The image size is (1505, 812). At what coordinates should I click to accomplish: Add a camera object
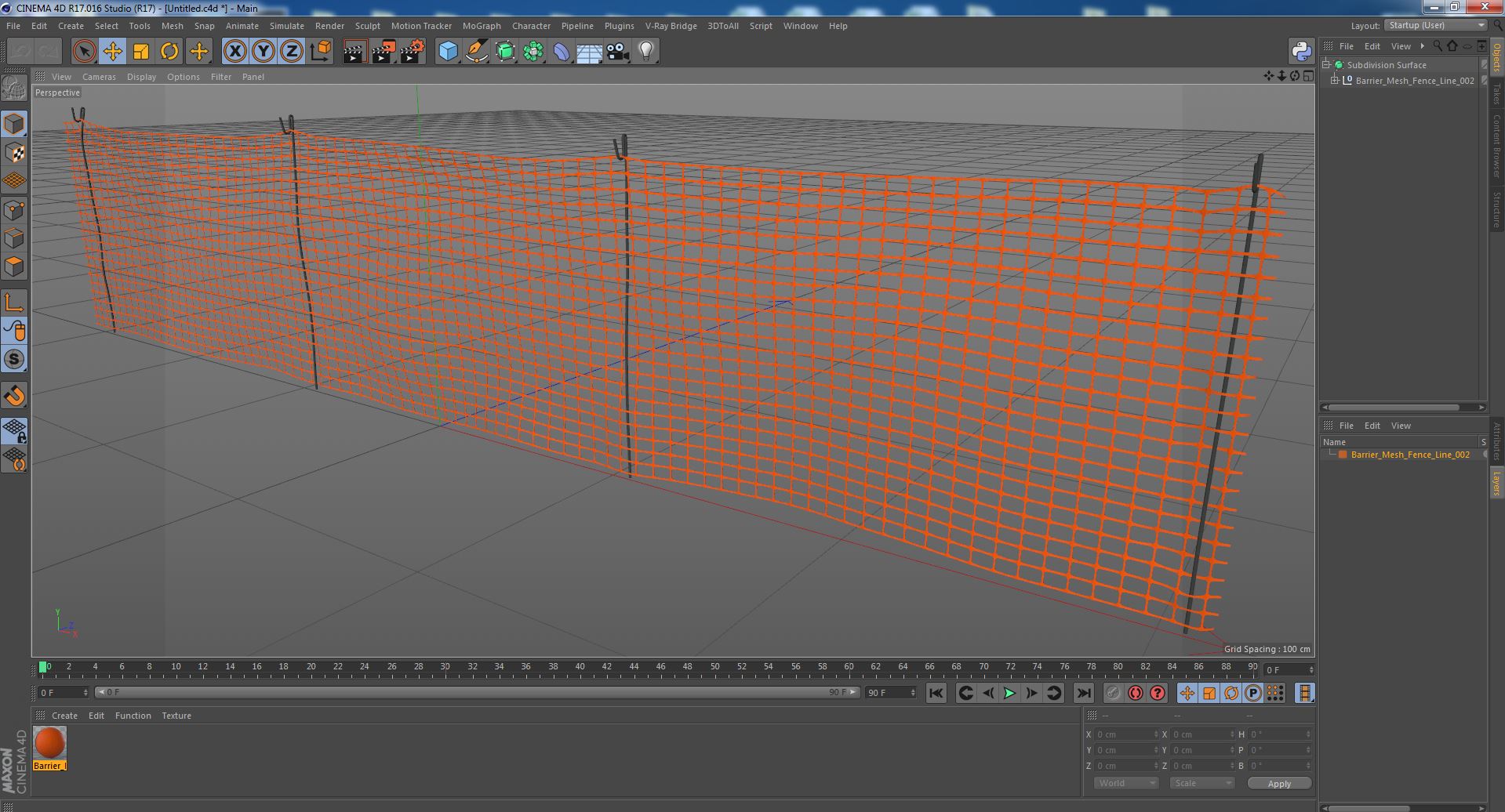[618, 52]
